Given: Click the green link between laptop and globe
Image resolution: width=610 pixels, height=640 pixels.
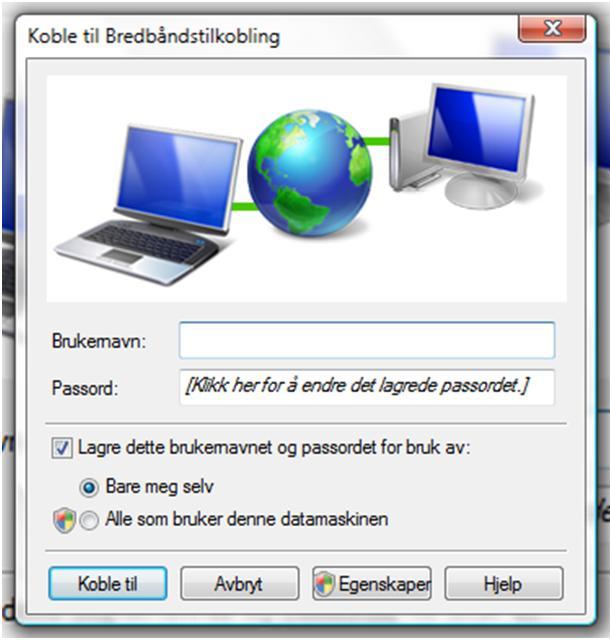Looking at the screenshot, I should [x=244, y=207].
